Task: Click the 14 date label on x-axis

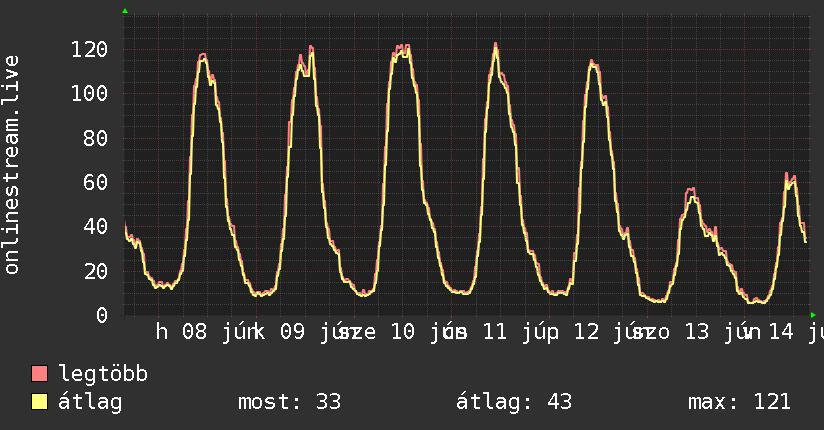Action: (781, 332)
